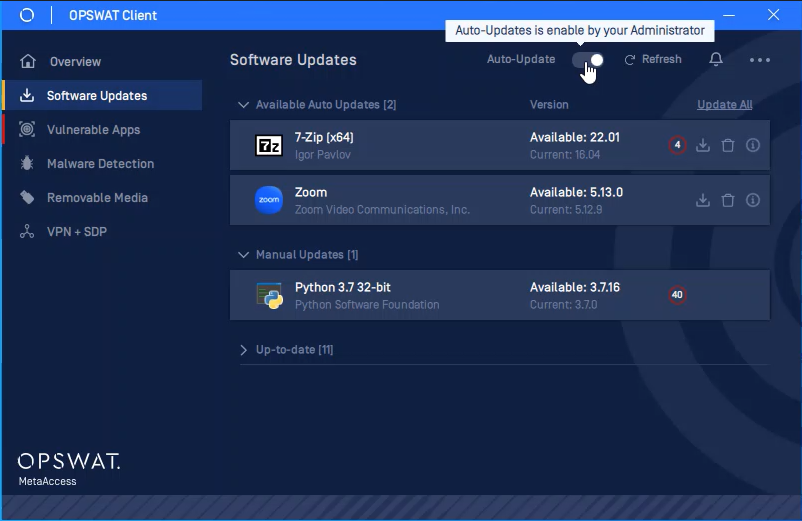This screenshot has height=521, width=802.
Task: Click the Vulnerable Apps target icon
Action: click(27, 129)
